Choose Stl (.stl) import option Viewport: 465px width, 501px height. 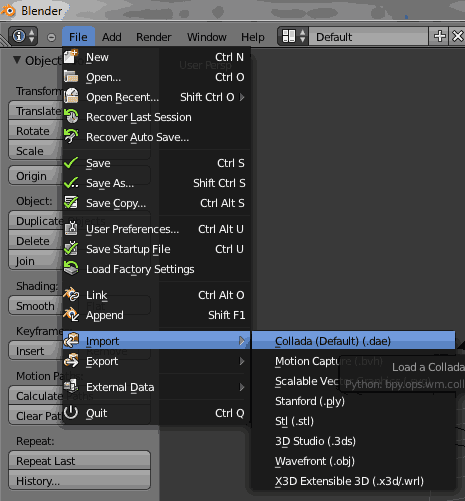click(x=353, y=421)
